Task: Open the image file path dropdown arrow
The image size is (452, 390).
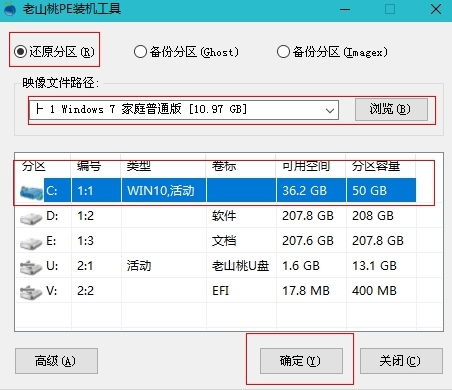Action: tap(330, 110)
